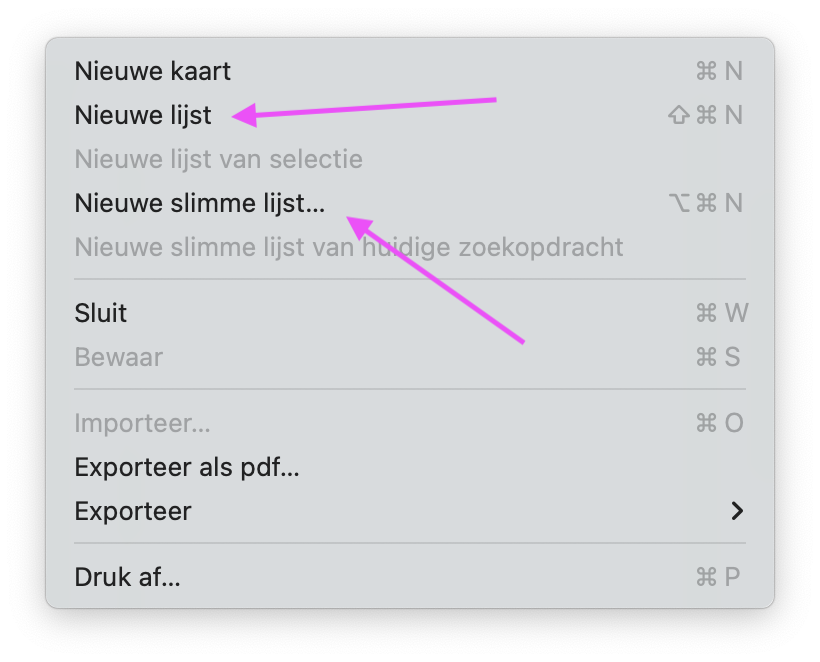Click the greyed Nieuwe lijst van selectie entry
The width and height of the screenshot is (820, 662).
409,159
